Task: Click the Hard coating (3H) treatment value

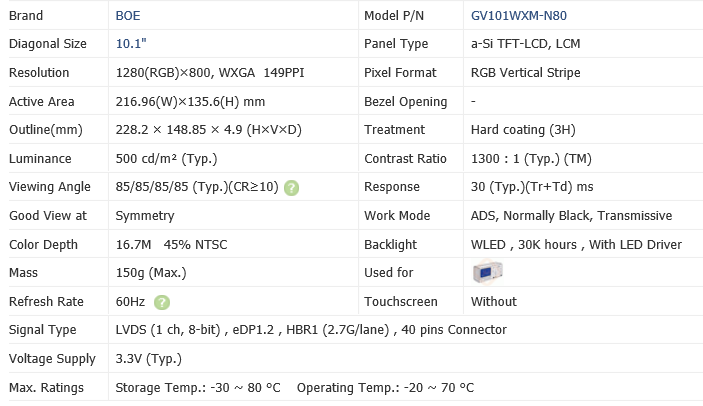Action: pyautogui.click(x=520, y=130)
